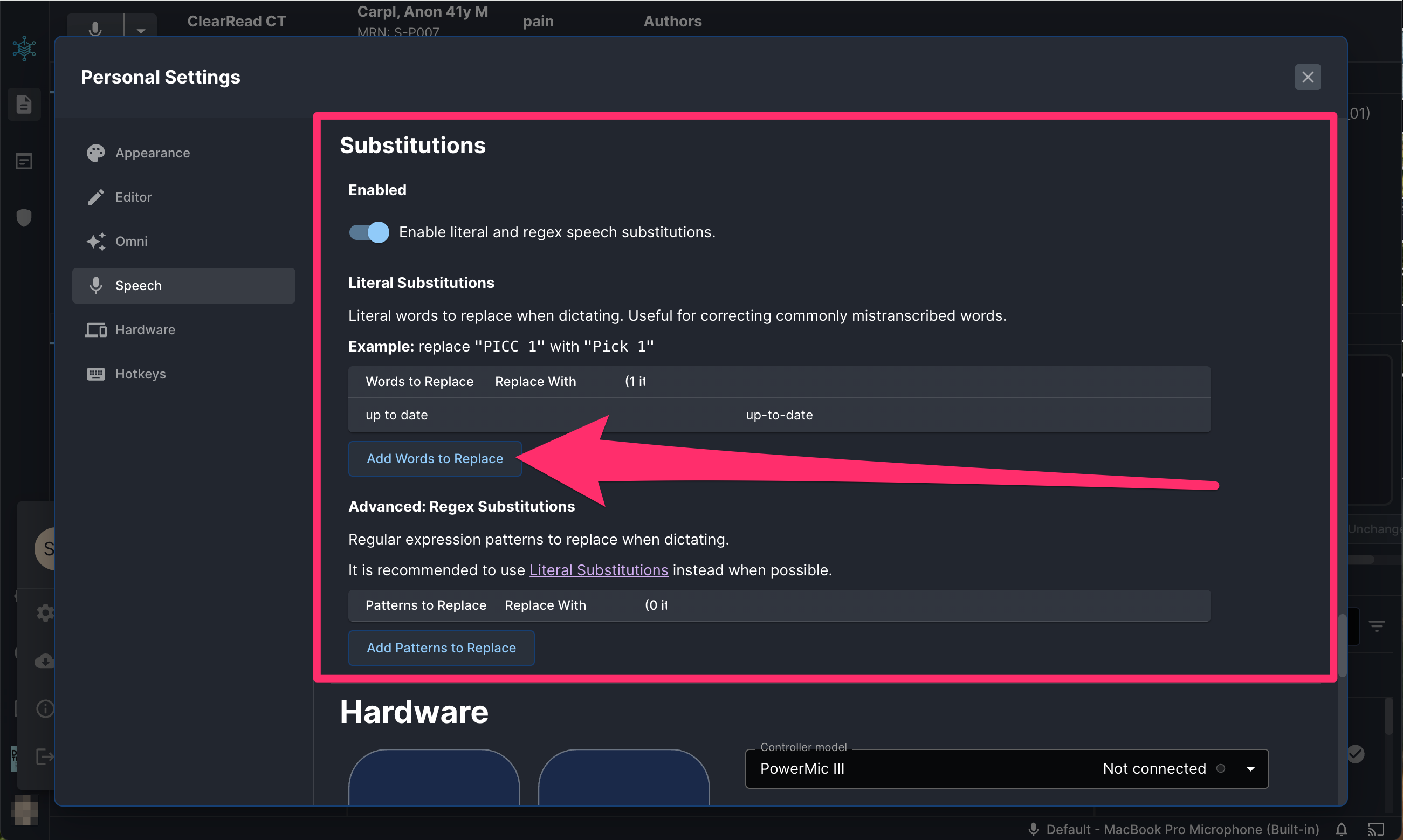Click the checkmark circle icon at right edge
Viewport: 1403px width, 840px height.
(1356, 754)
